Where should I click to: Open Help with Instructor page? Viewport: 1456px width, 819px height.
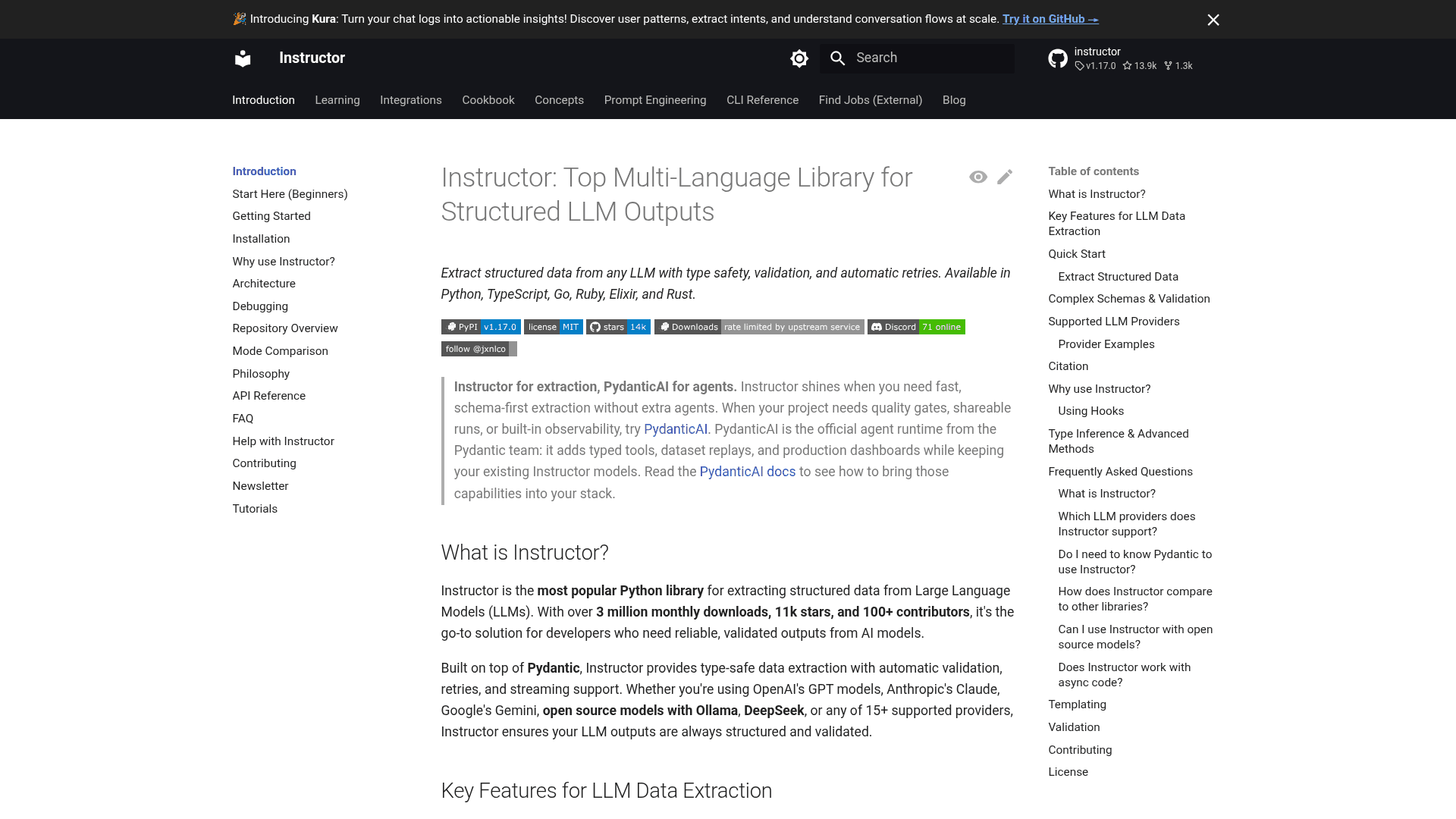coord(283,441)
